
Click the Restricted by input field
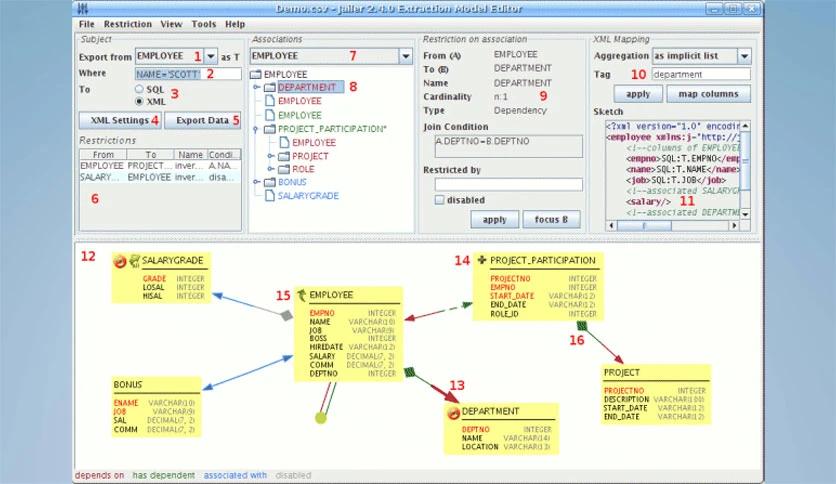pos(509,184)
